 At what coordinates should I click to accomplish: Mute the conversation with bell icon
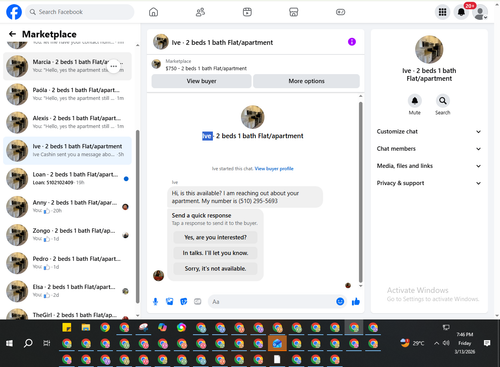415,100
